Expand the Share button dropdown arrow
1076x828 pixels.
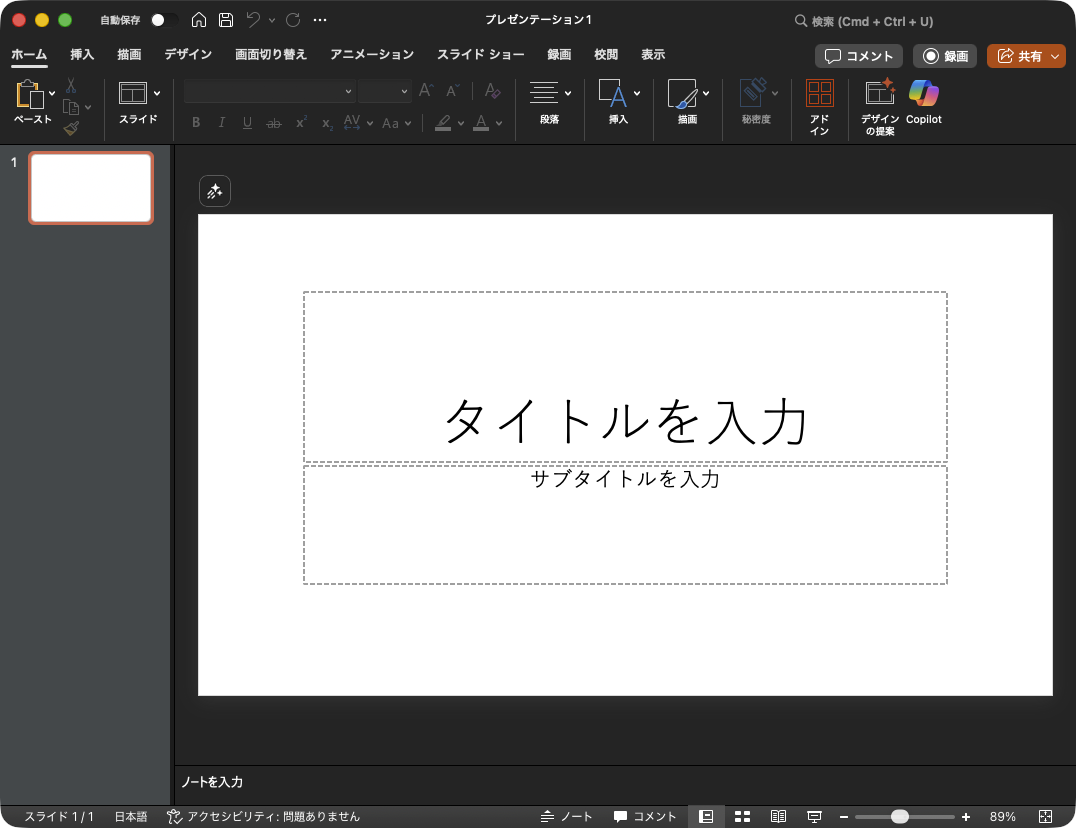pos(1055,57)
